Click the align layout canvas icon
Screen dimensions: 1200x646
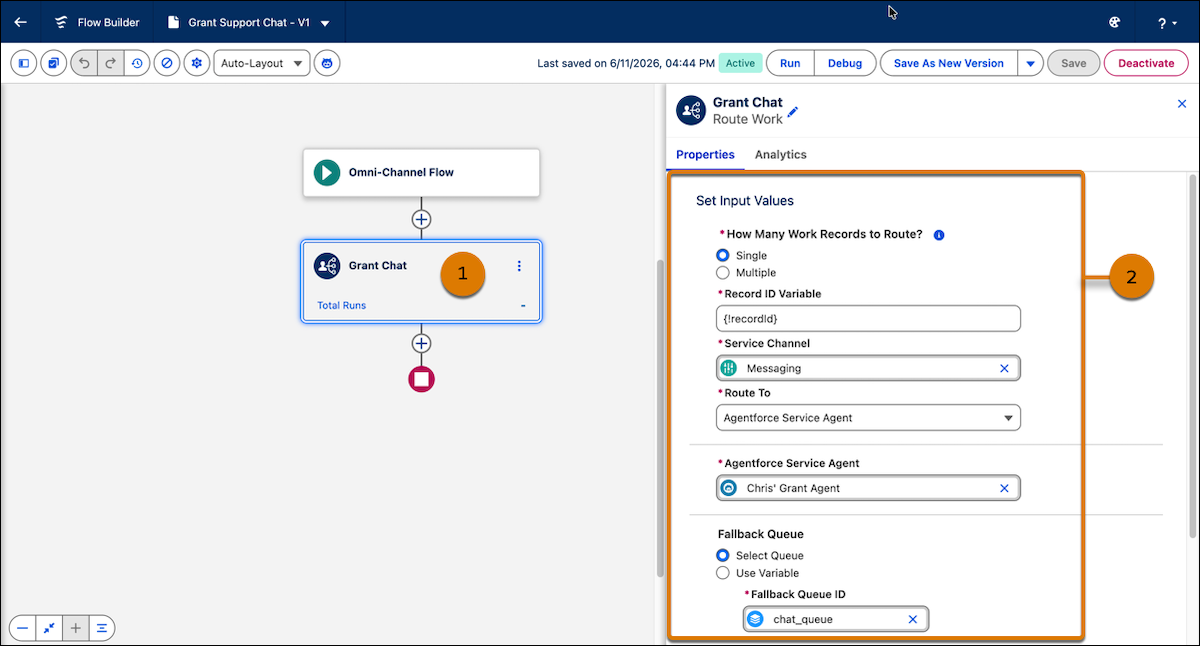coord(102,628)
